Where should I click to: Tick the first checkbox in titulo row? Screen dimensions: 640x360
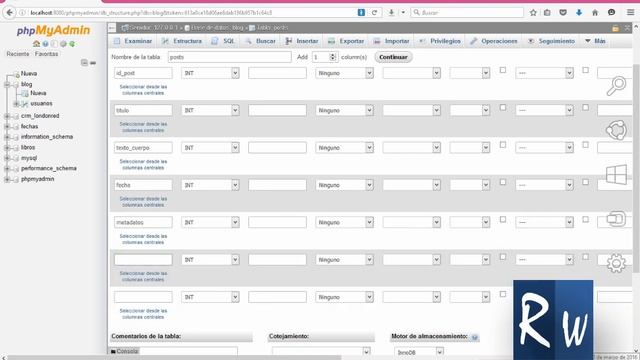(x=503, y=107)
